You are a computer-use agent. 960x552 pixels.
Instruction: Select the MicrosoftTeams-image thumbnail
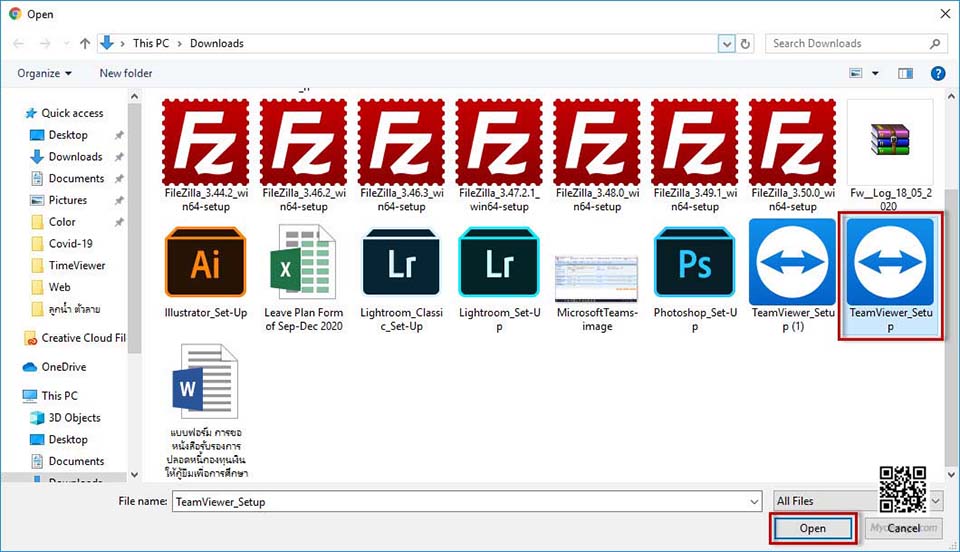tap(597, 278)
